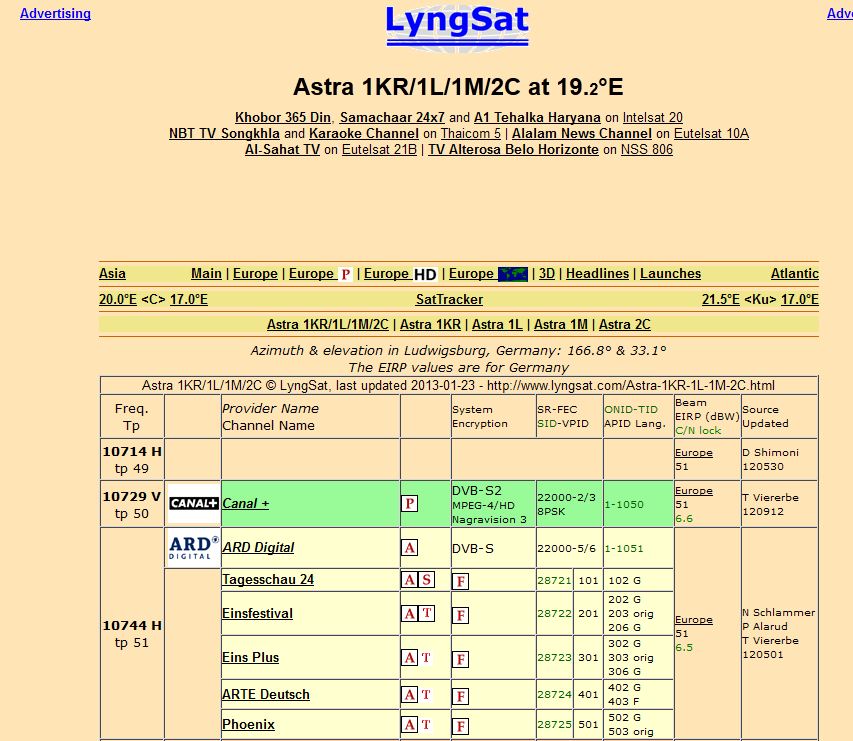Click the S icon beside Tagesschau 24

(x=426, y=580)
